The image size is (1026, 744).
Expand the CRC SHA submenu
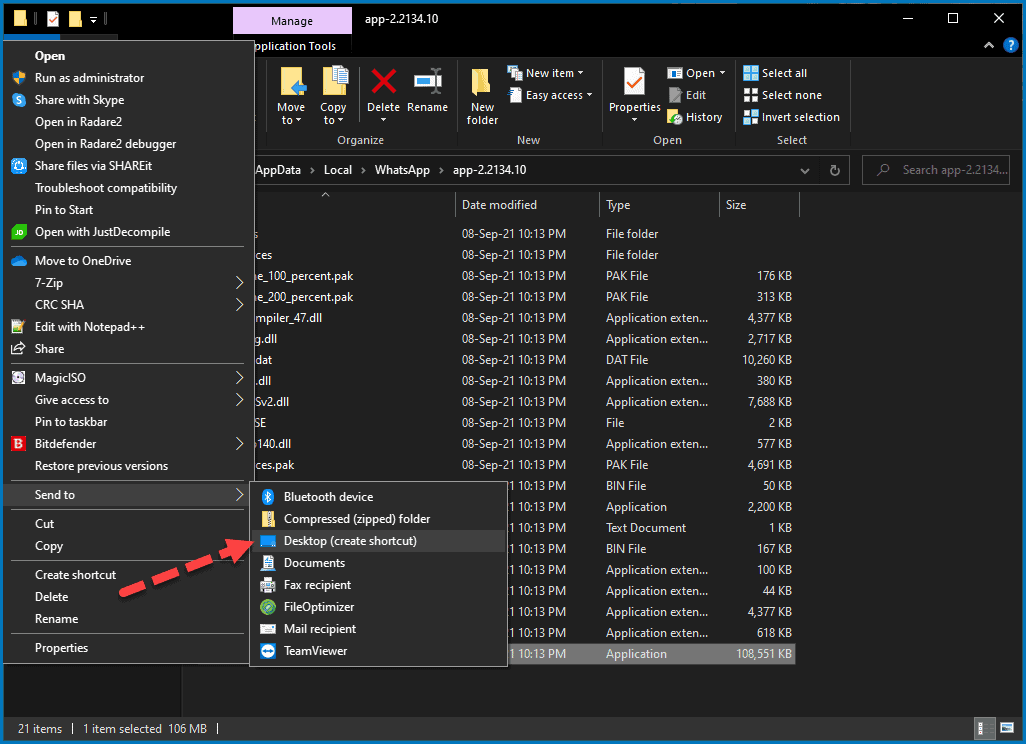(128, 305)
